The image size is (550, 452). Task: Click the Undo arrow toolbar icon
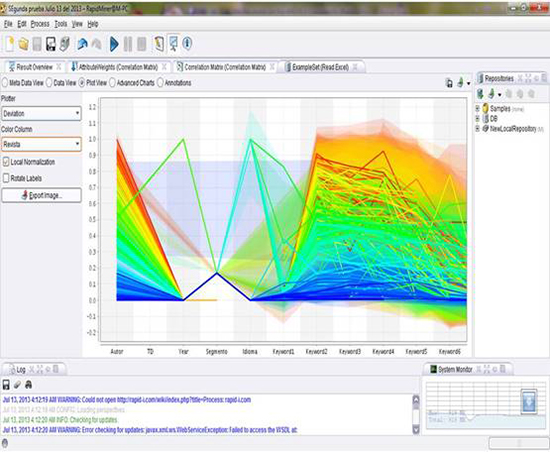click(x=82, y=44)
